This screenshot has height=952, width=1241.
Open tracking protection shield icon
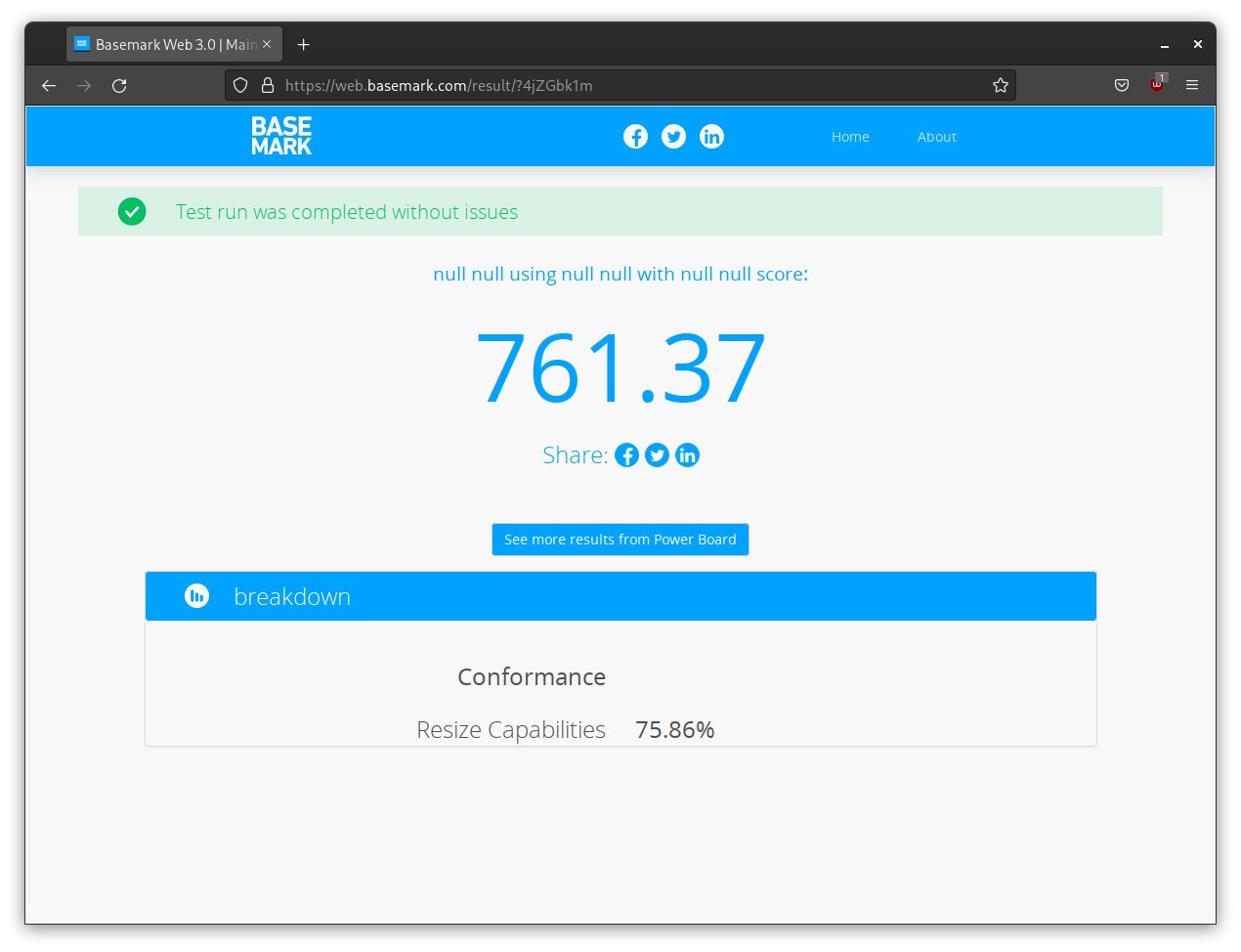240,85
